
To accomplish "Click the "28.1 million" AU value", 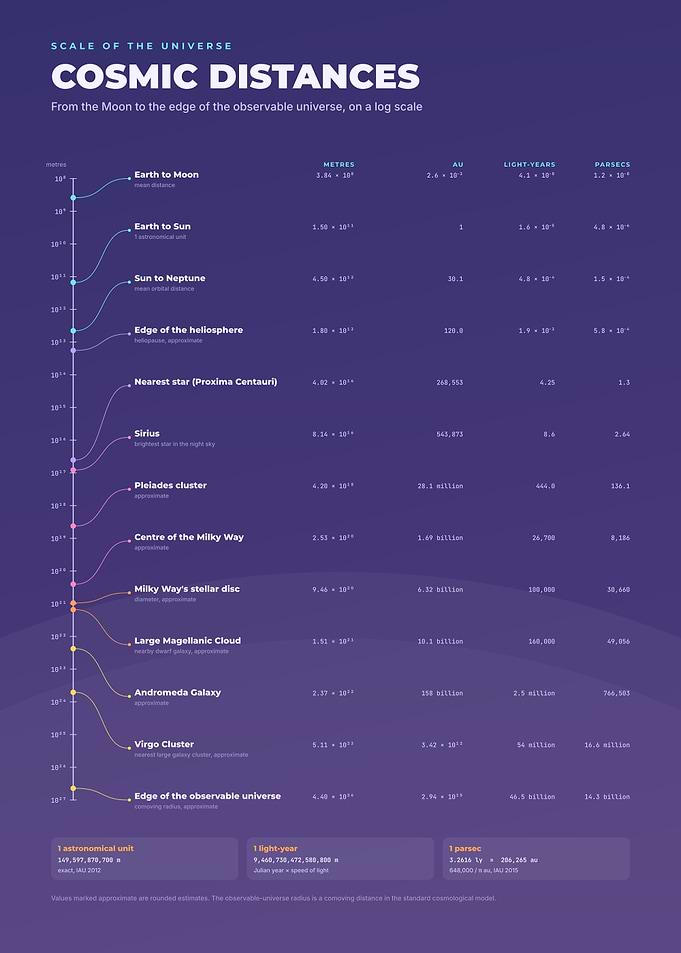I will 440,486.
